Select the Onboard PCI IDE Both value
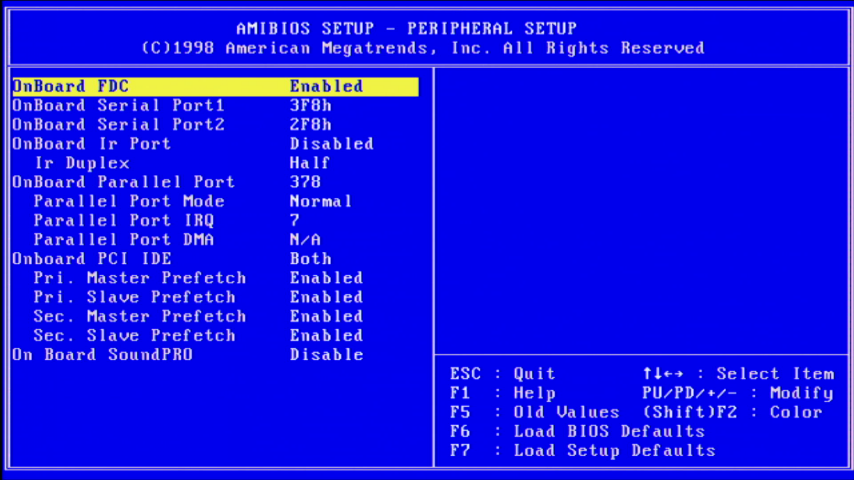Viewport: 854px width, 480px height. [x=310, y=259]
